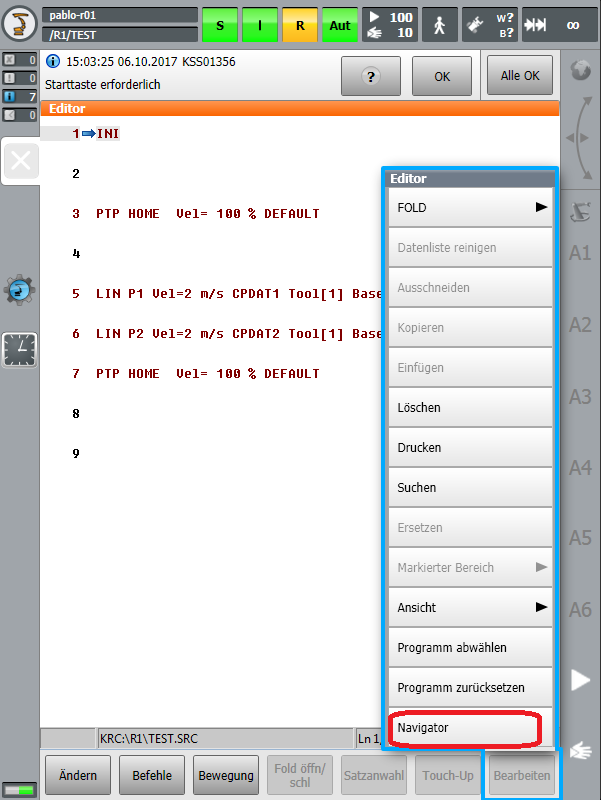Viewport: 601px width, 800px height.
Task: Click the clock icon on left sidebar
Action: [19, 349]
